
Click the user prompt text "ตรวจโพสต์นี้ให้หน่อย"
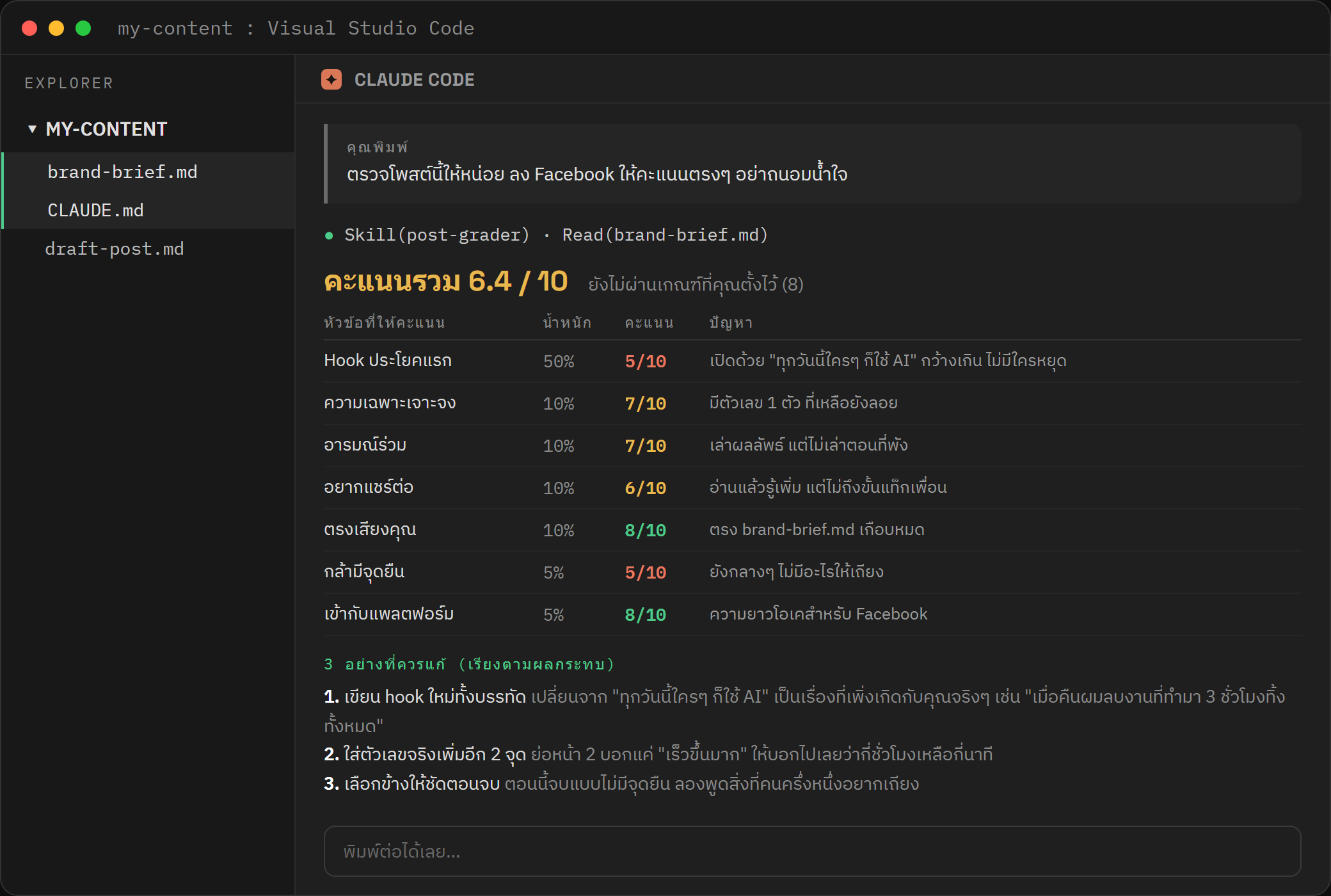[x=426, y=174]
